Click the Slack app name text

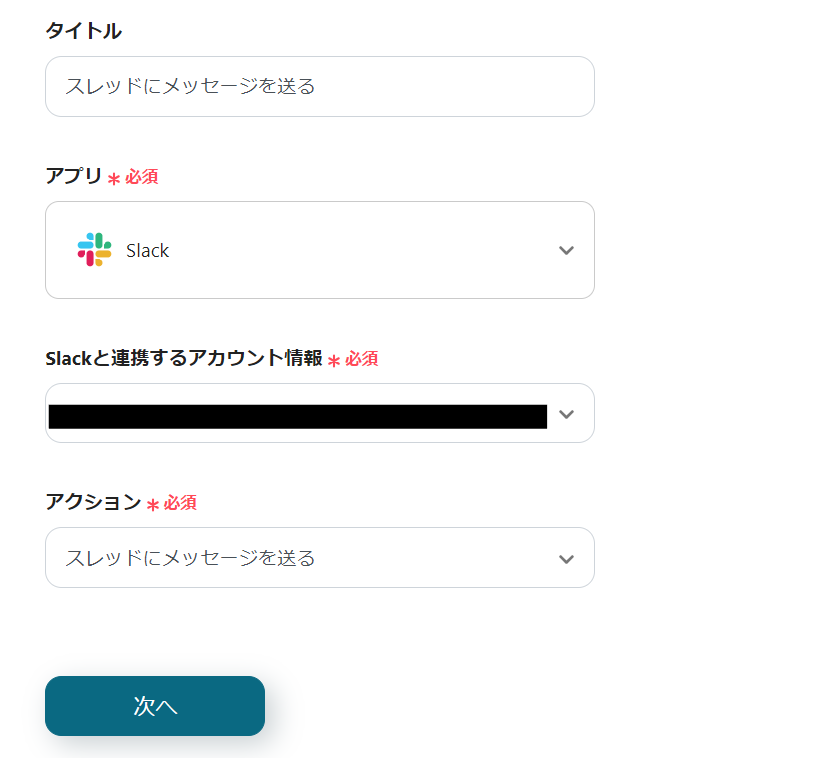[x=148, y=251]
